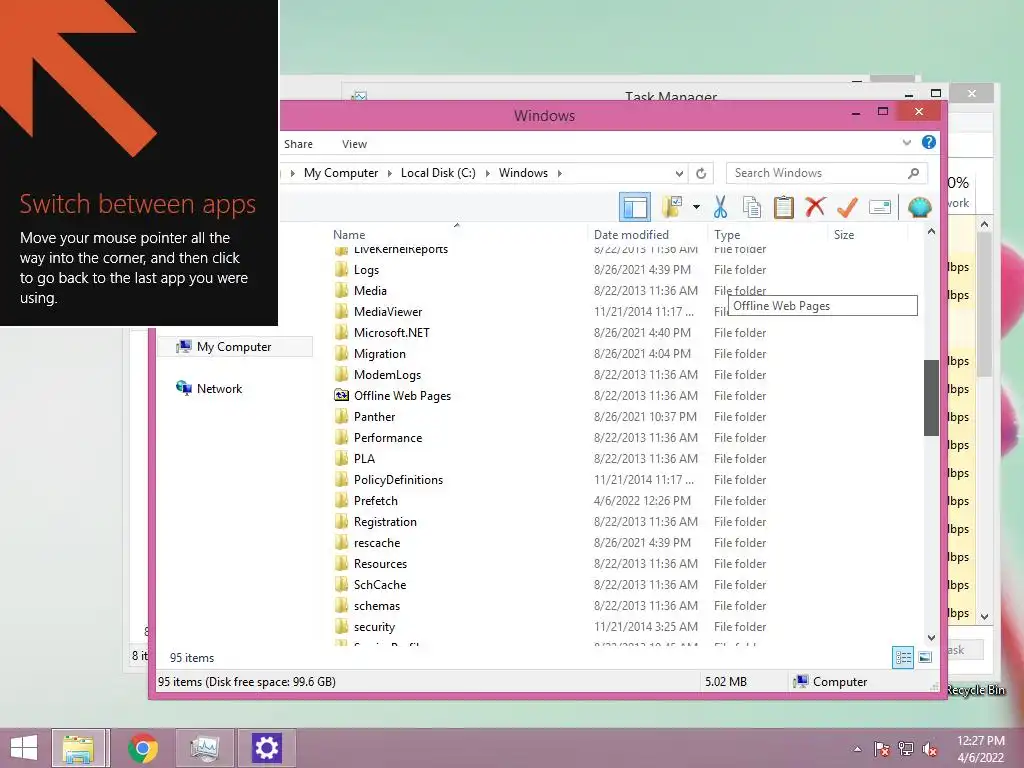Click the Windows breadcrumb segment

pyautogui.click(x=523, y=173)
